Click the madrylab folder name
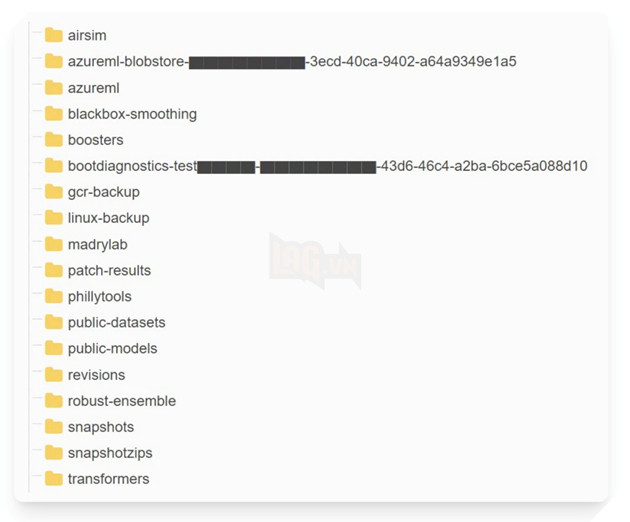This screenshot has height=522, width=630. tap(97, 244)
